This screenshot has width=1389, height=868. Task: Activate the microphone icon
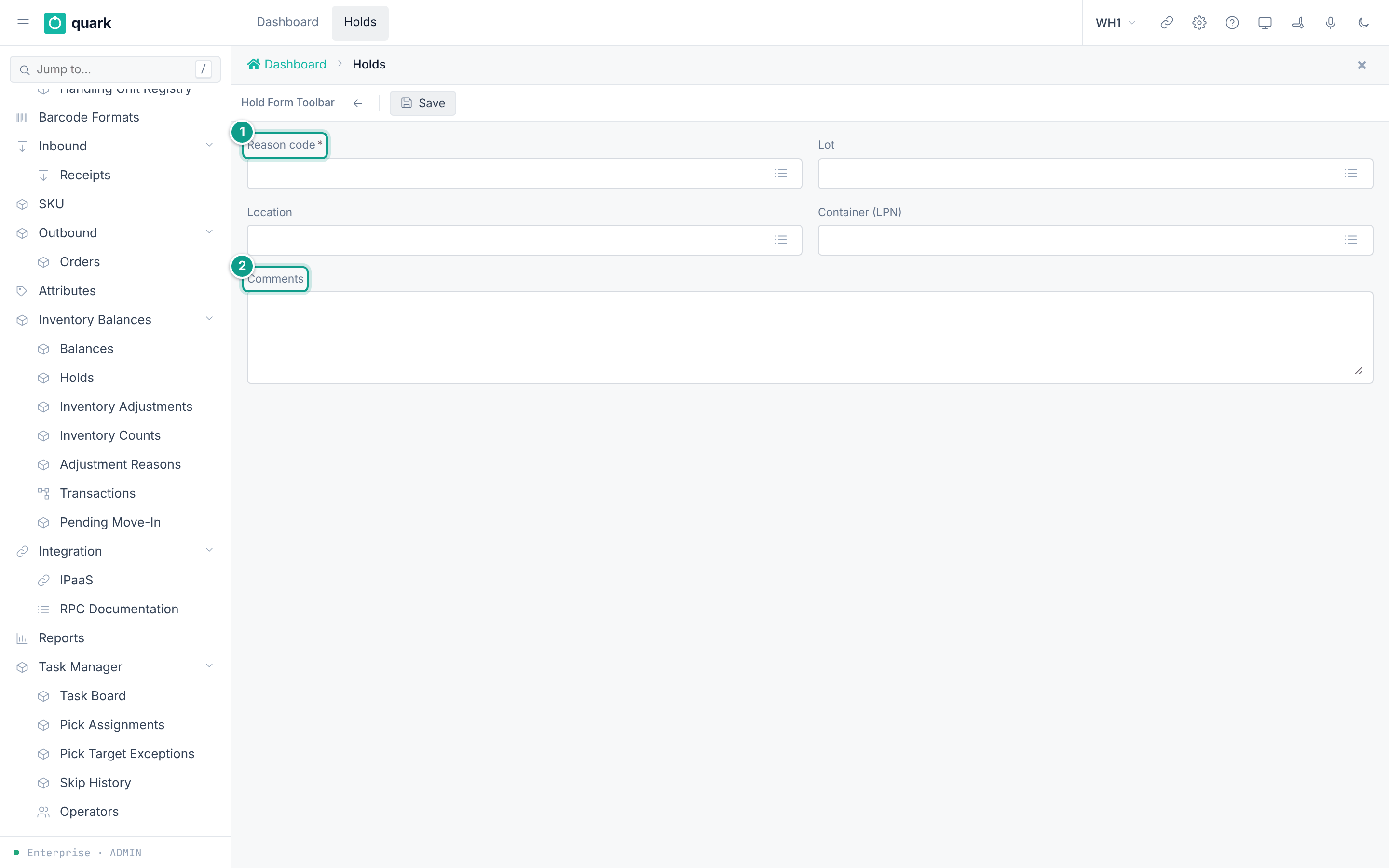pos(1331,23)
